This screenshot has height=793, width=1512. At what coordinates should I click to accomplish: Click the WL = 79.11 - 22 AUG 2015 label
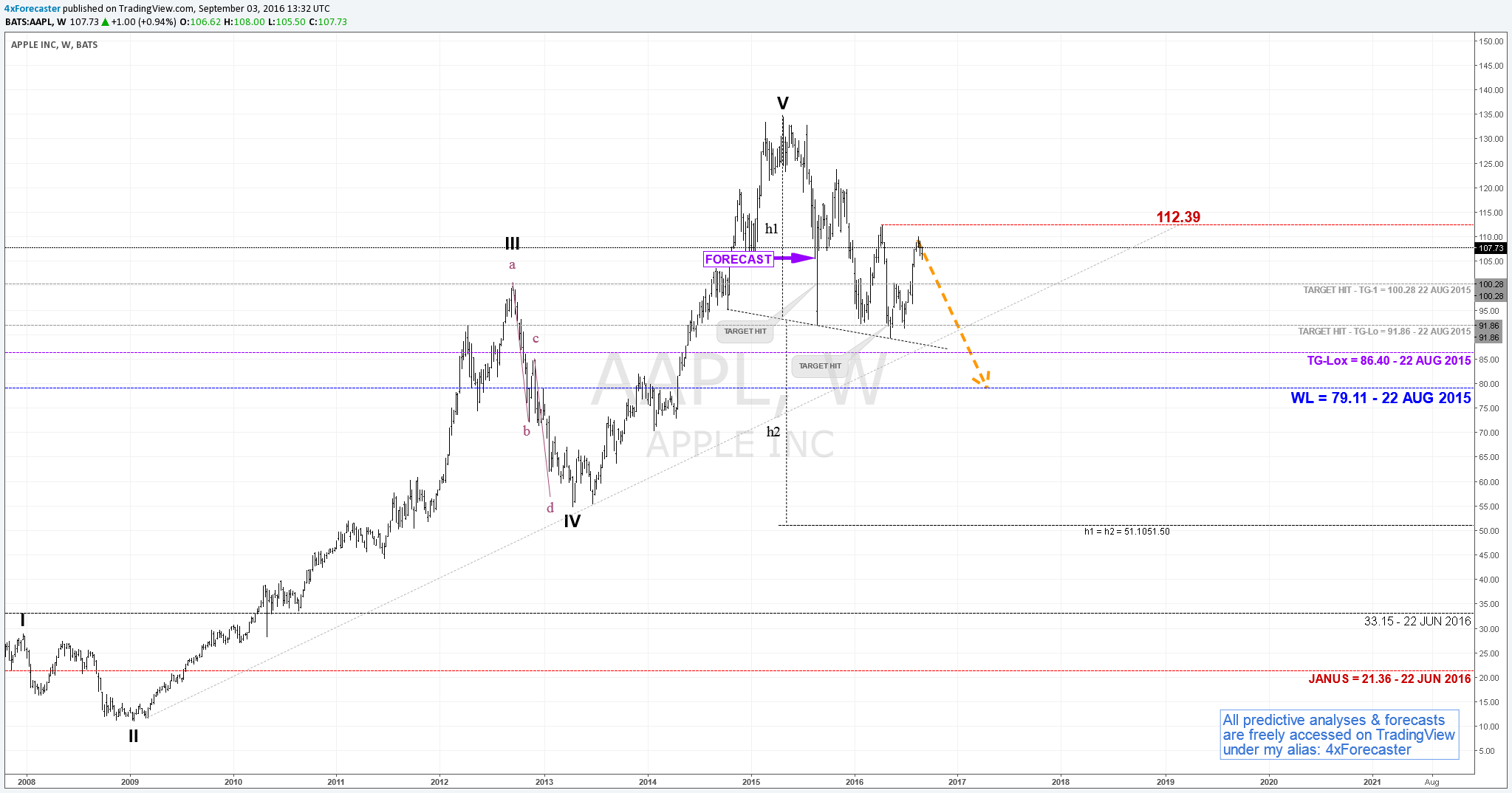pyautogui.click(x=1381, y=398)
